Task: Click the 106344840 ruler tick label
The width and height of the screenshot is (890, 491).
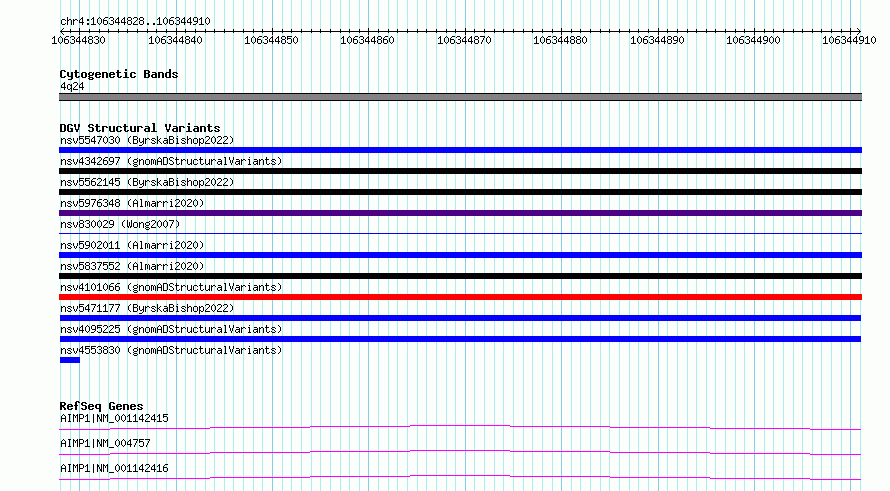Action: (x=175, y=40)
